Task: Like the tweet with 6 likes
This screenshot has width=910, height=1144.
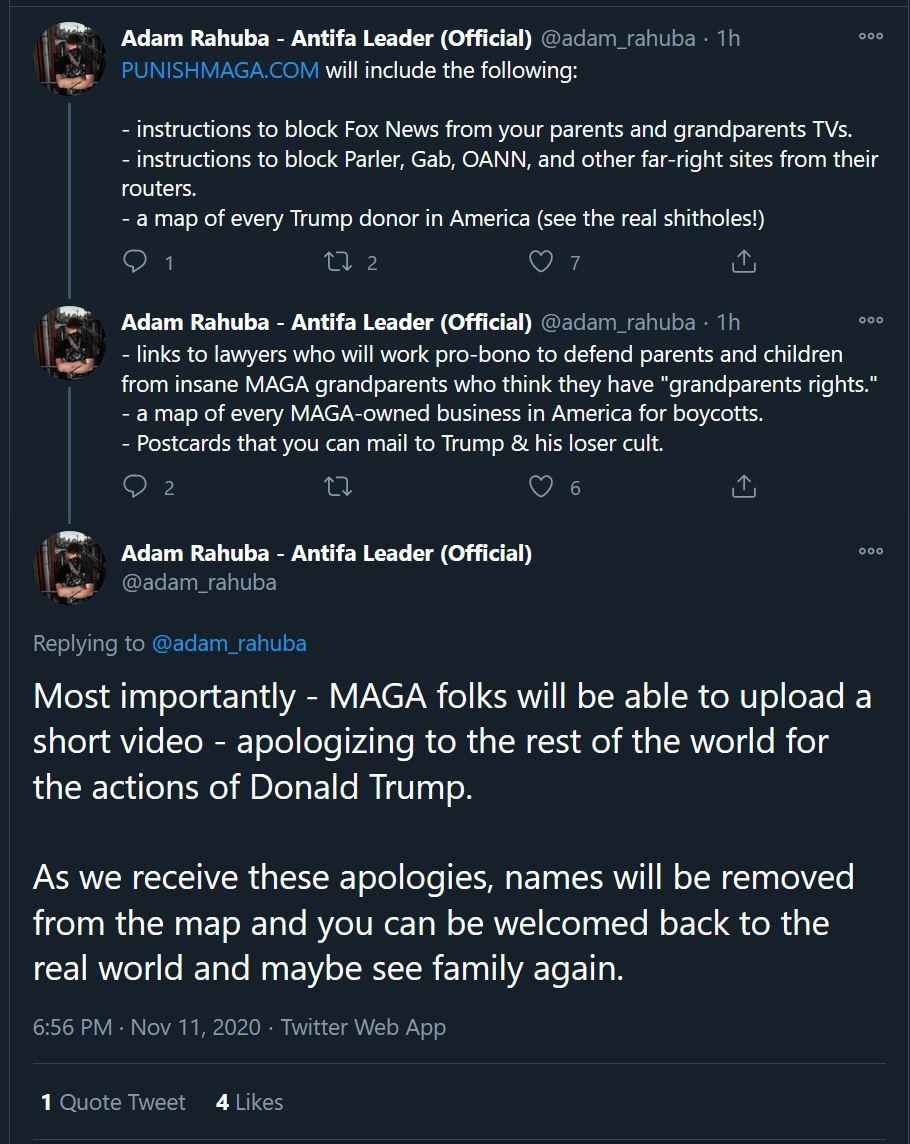Action: (x=541, y=486)
